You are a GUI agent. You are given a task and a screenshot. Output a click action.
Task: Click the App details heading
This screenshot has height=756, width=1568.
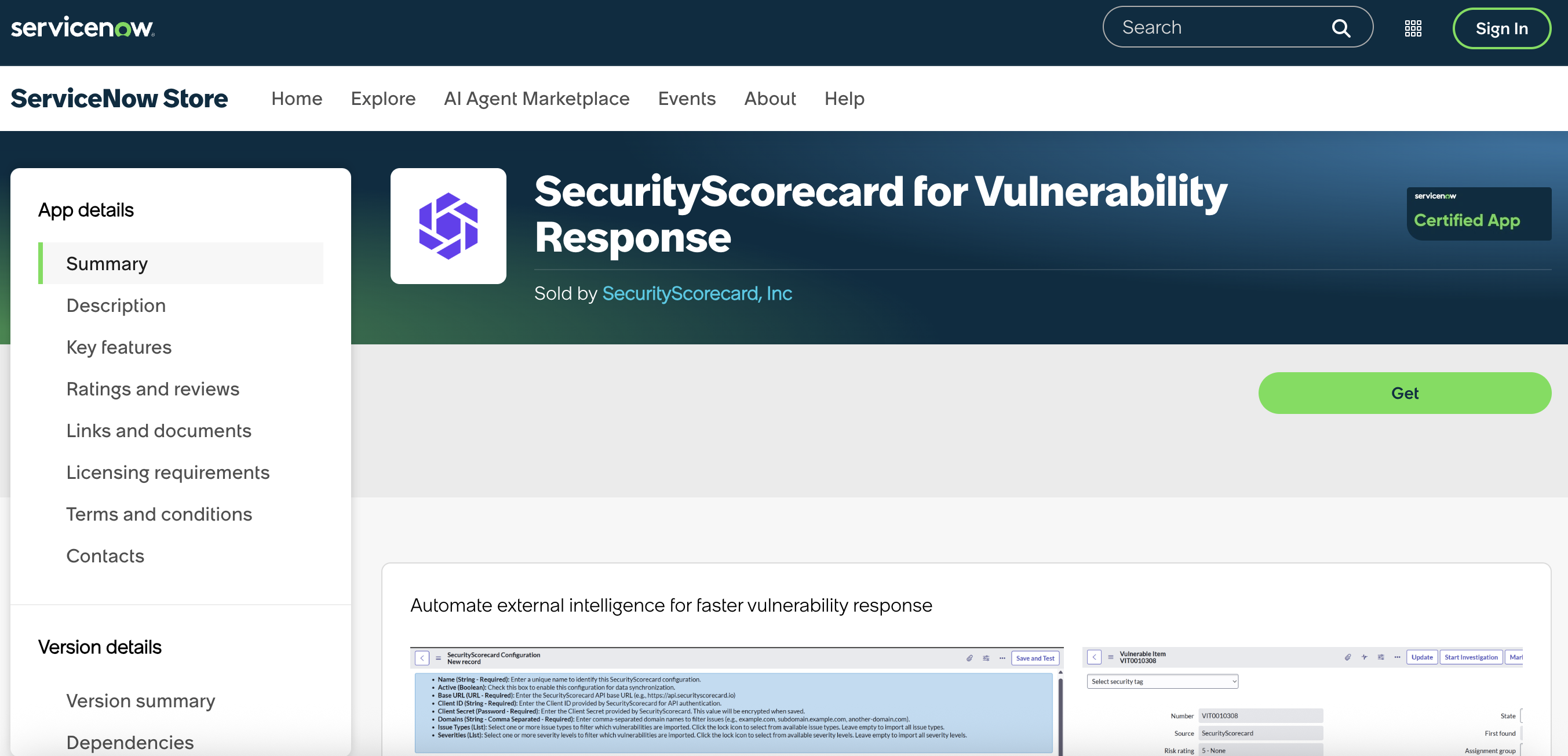[86, 210]
